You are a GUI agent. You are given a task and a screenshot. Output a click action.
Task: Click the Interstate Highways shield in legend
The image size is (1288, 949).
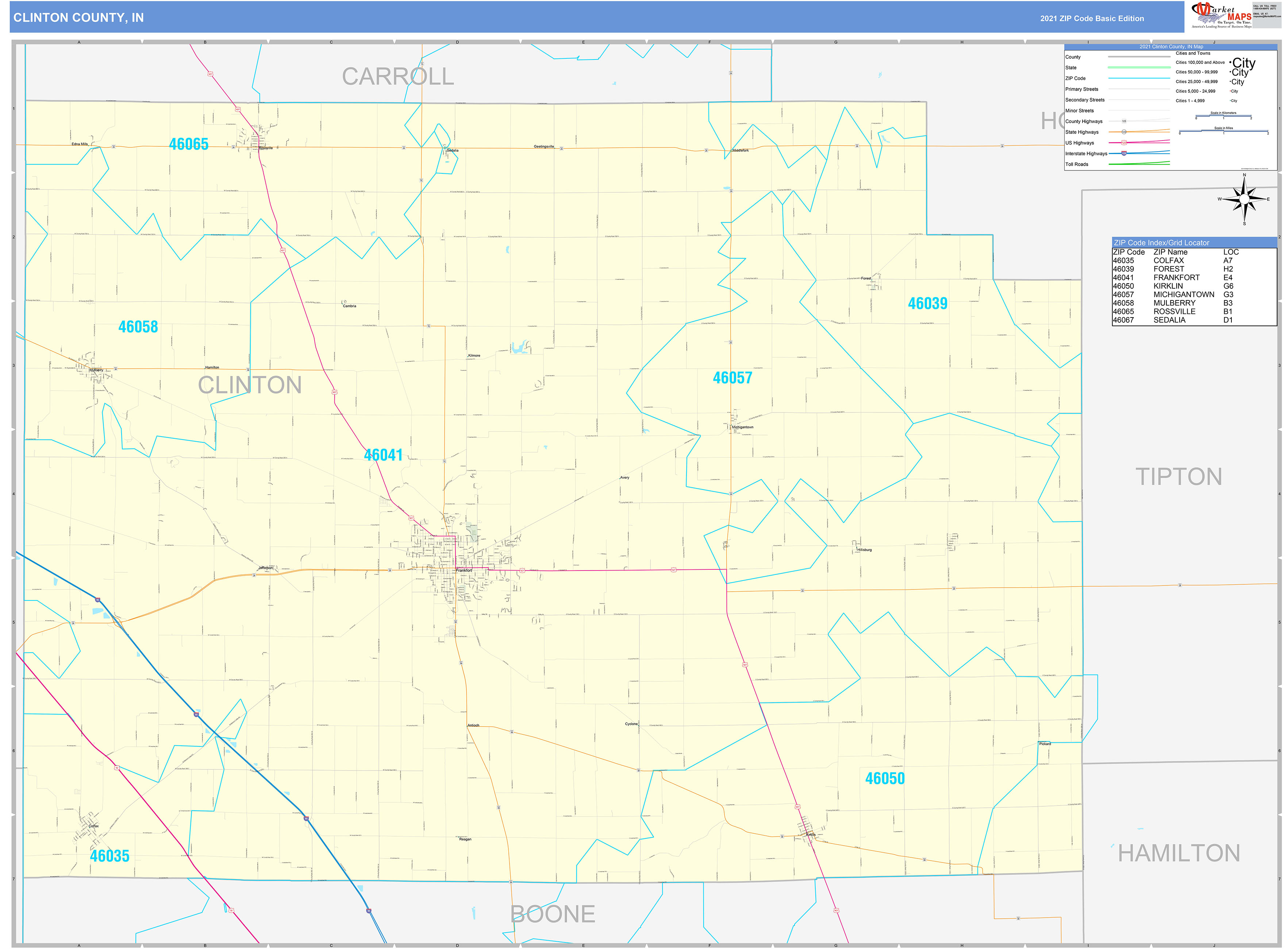tap(1124, 153)
